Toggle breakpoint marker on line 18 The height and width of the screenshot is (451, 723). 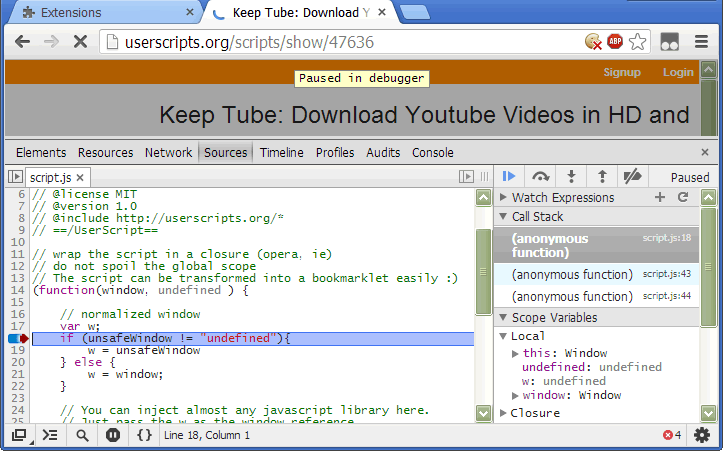point(18,338)
